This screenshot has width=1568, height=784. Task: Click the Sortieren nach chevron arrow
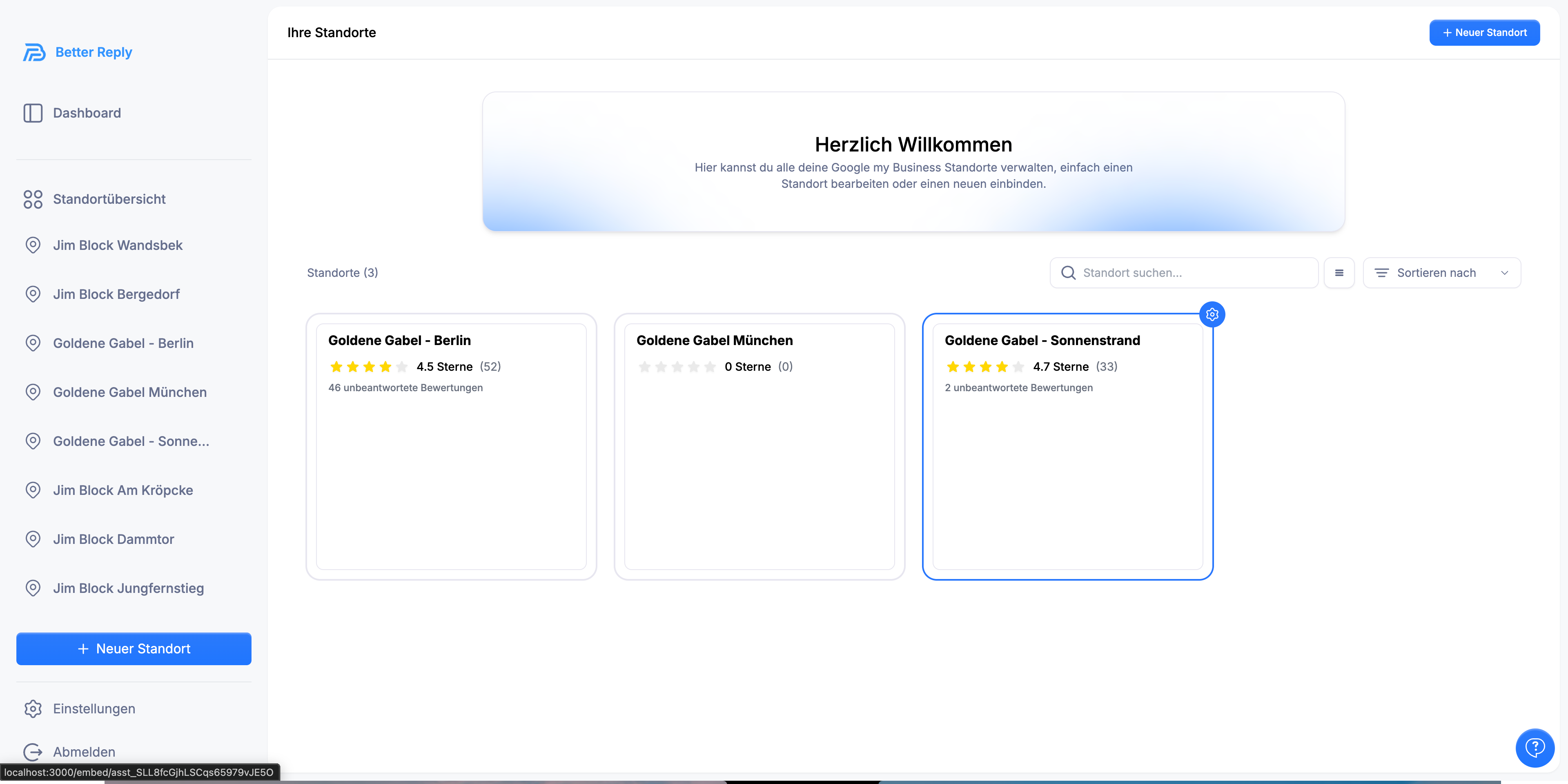click(x=1504, y=273)
